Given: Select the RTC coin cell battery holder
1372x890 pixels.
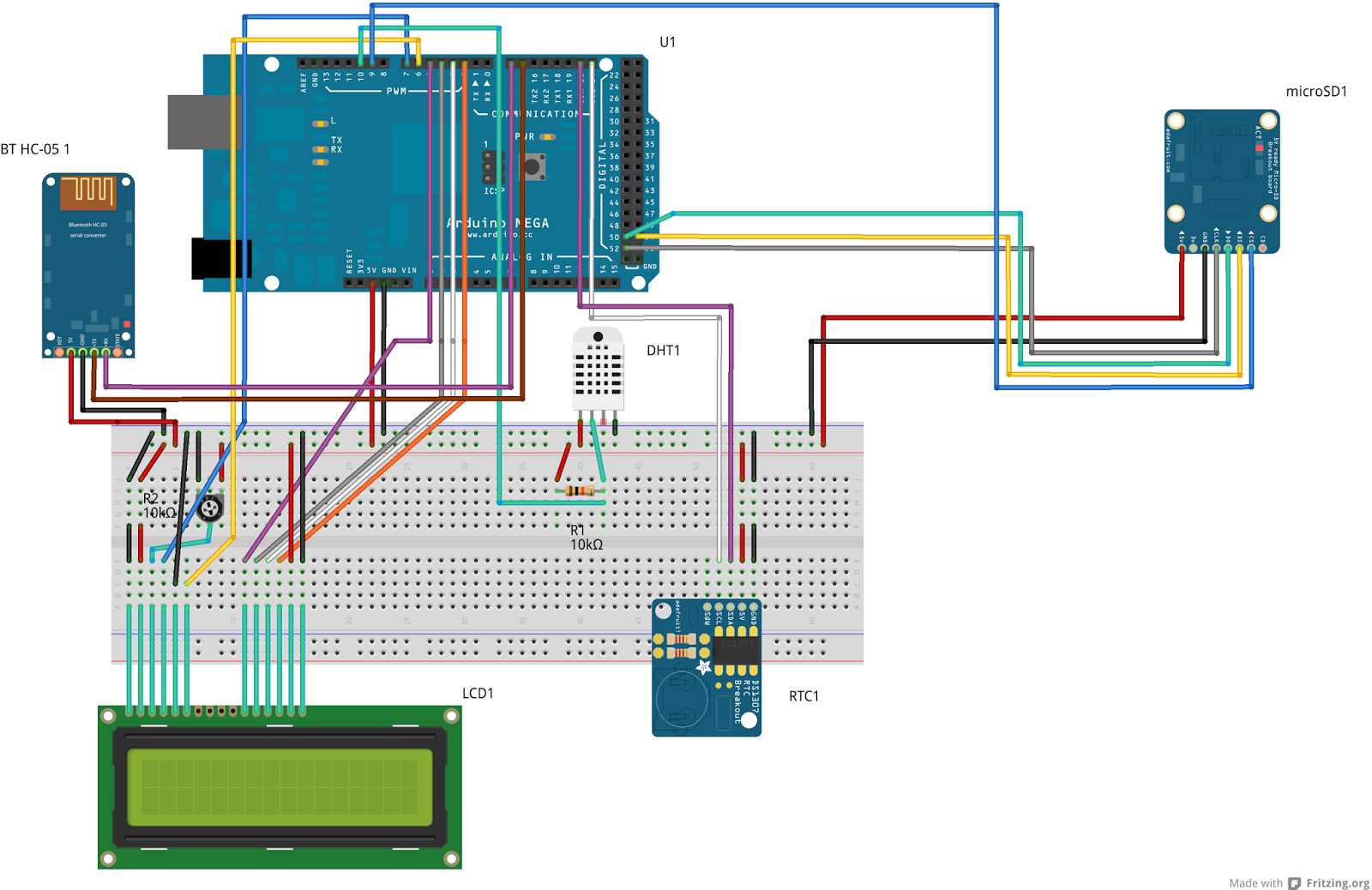Looking at the screenshot, I should click(683, 699).
